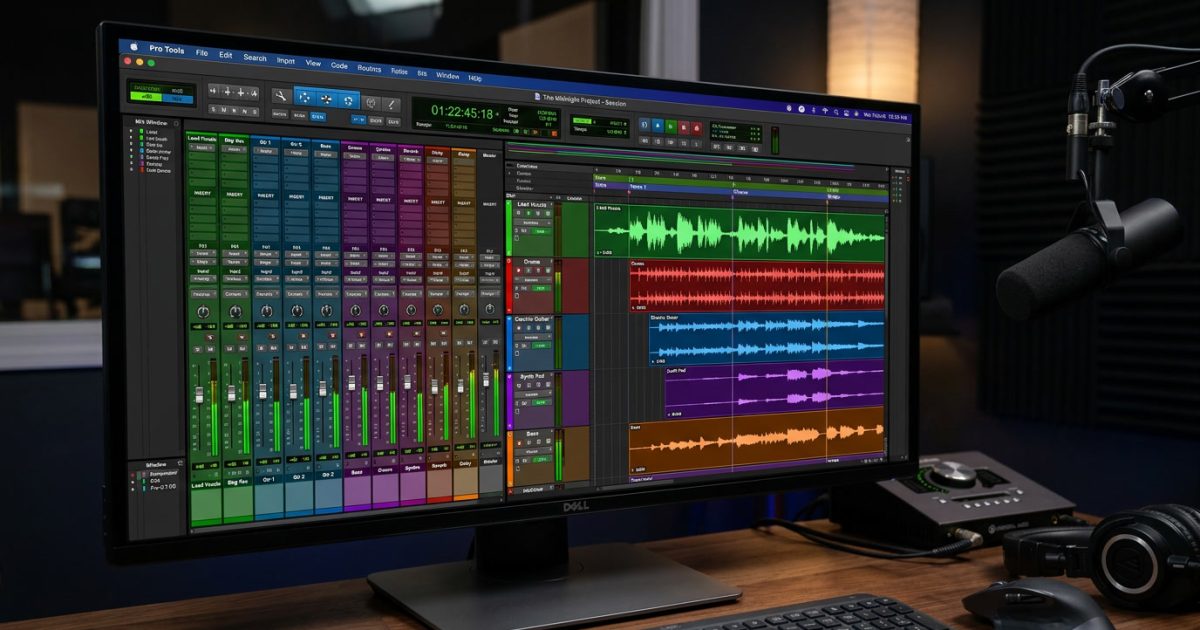Open the Search menu
This screenshot has height=630, width=1200.
pyautogui.click(x=255, y=57)
